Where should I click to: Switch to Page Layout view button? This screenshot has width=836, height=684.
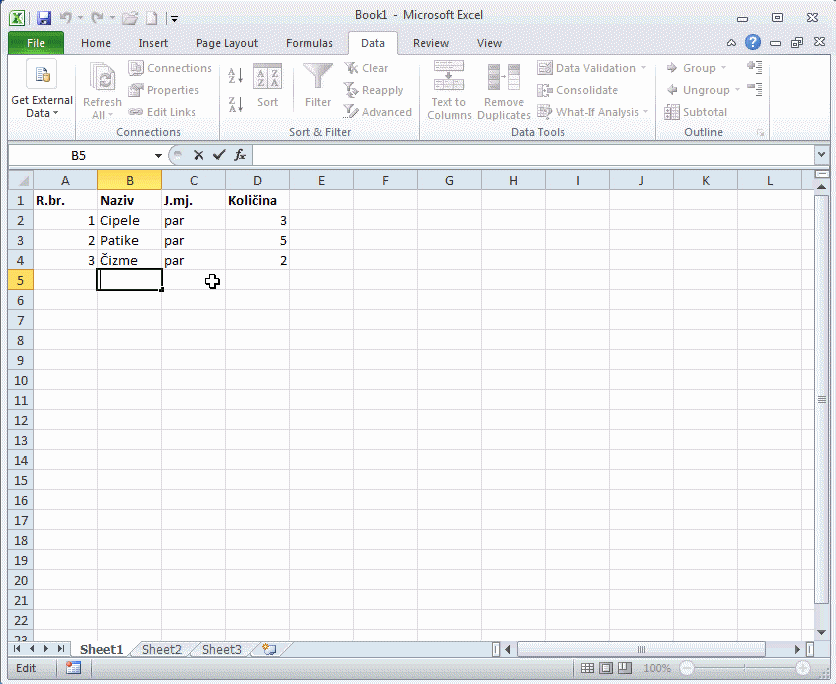tap(606, 668)
